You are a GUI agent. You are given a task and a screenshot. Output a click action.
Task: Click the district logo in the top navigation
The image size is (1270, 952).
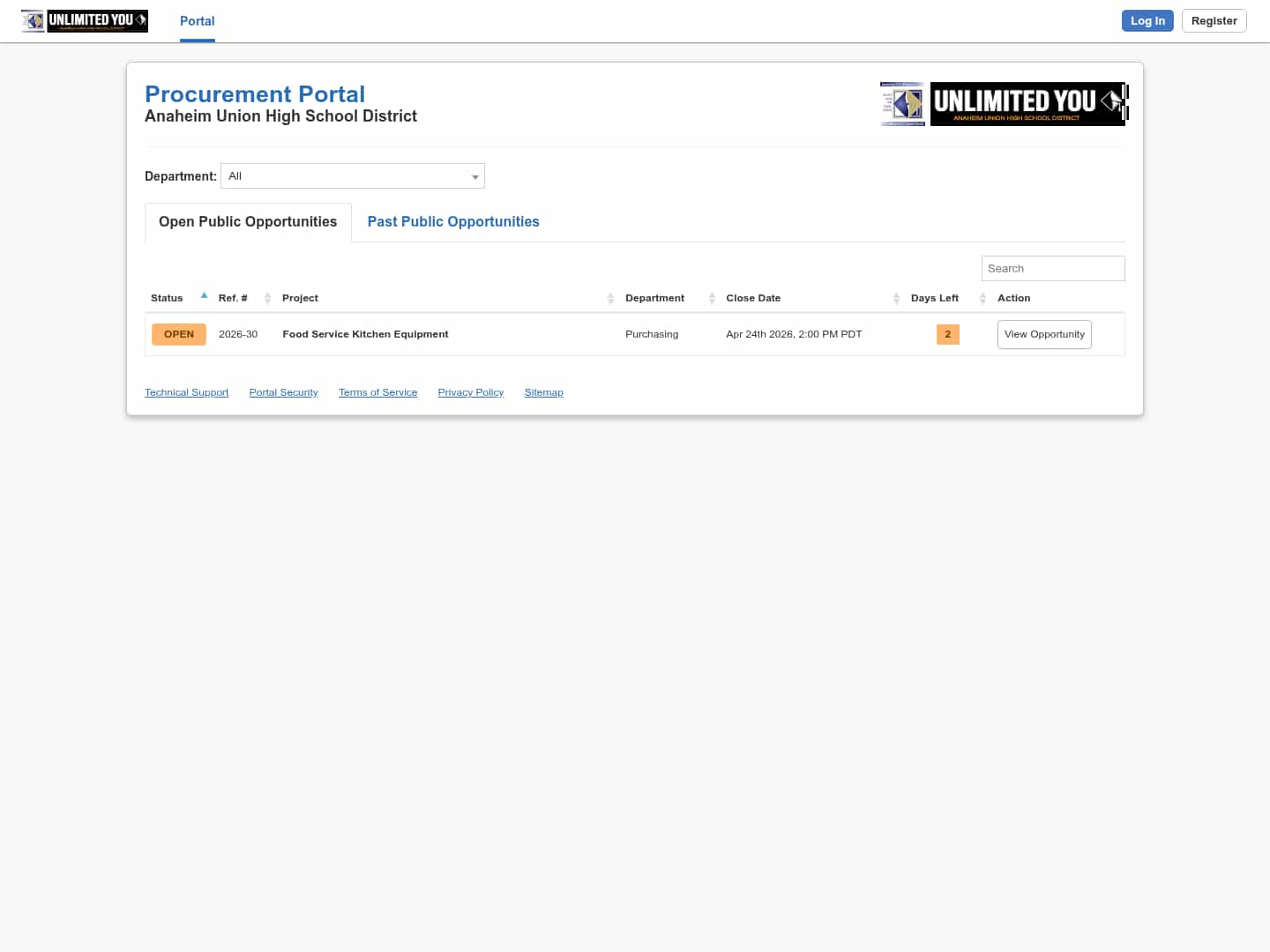coord(84,21)
